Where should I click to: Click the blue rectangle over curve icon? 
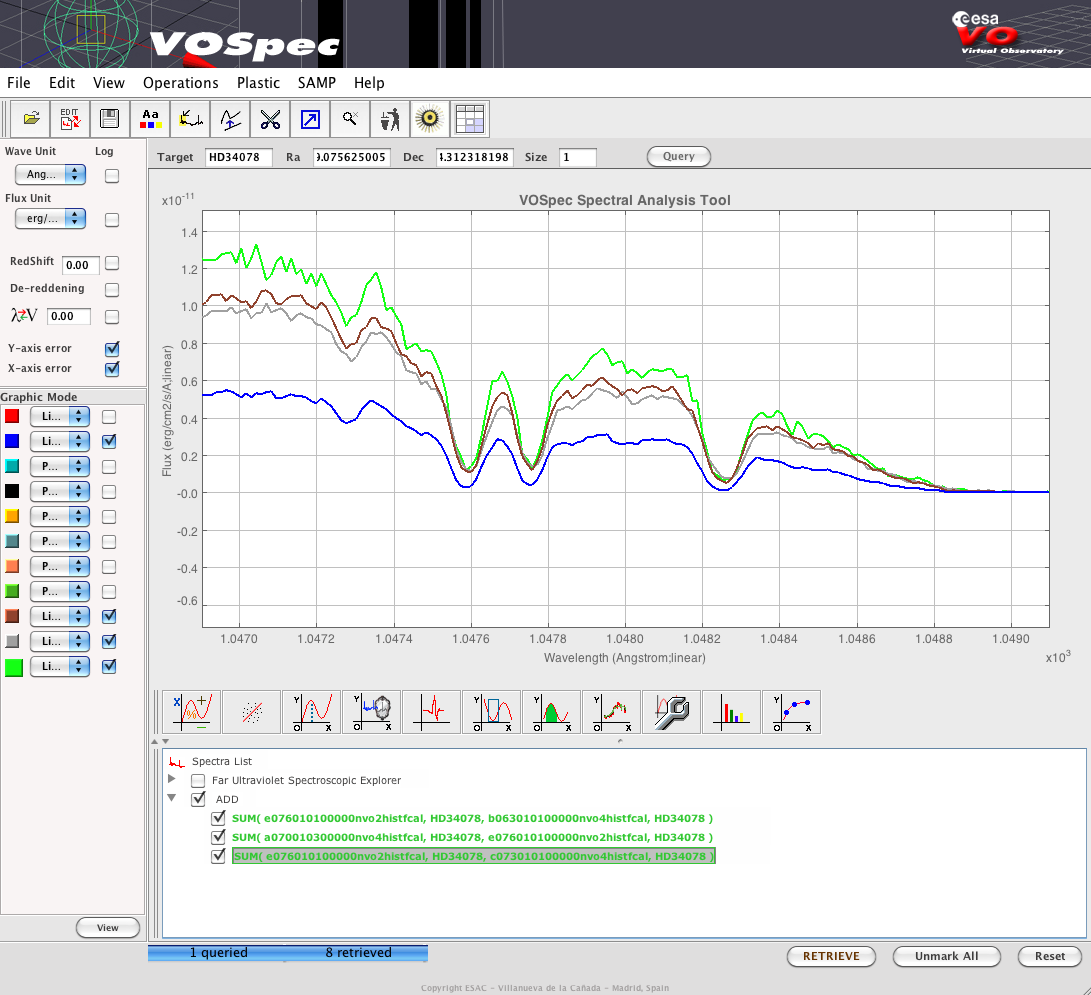click(491, 712)
